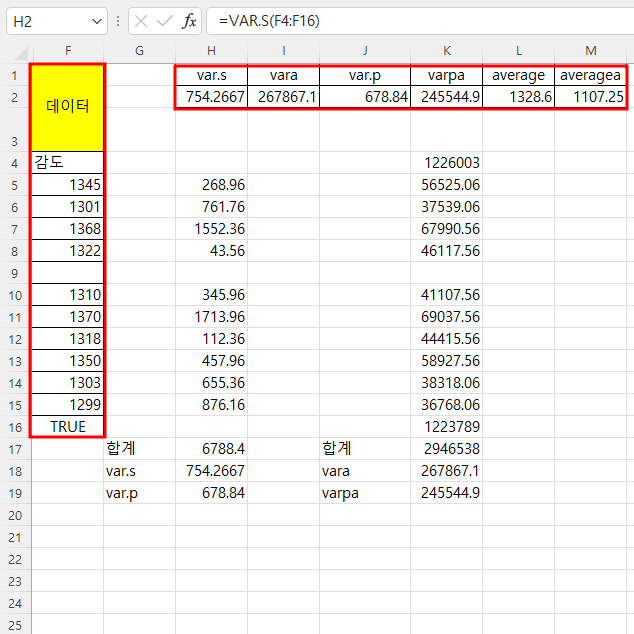The image size is (634, 634).
Task: Click the 감도 cell
Action: 68,163
